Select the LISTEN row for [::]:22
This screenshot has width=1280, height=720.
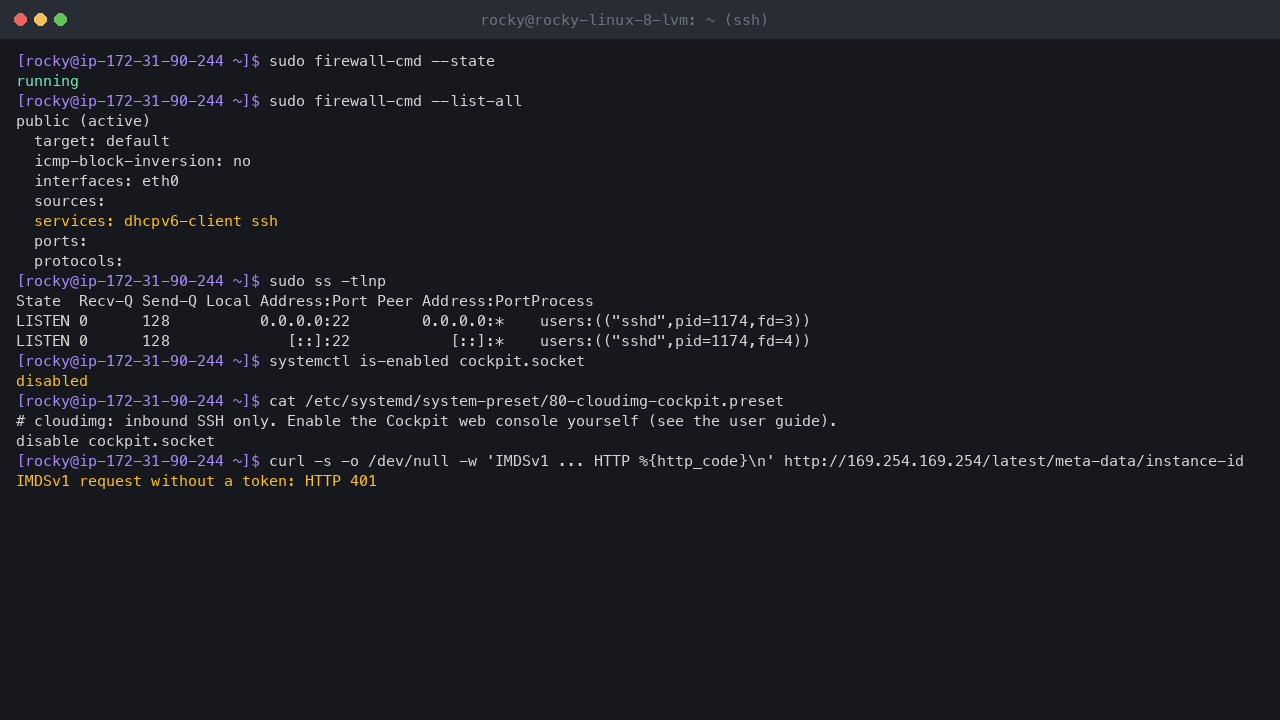[x=413, y=341]
